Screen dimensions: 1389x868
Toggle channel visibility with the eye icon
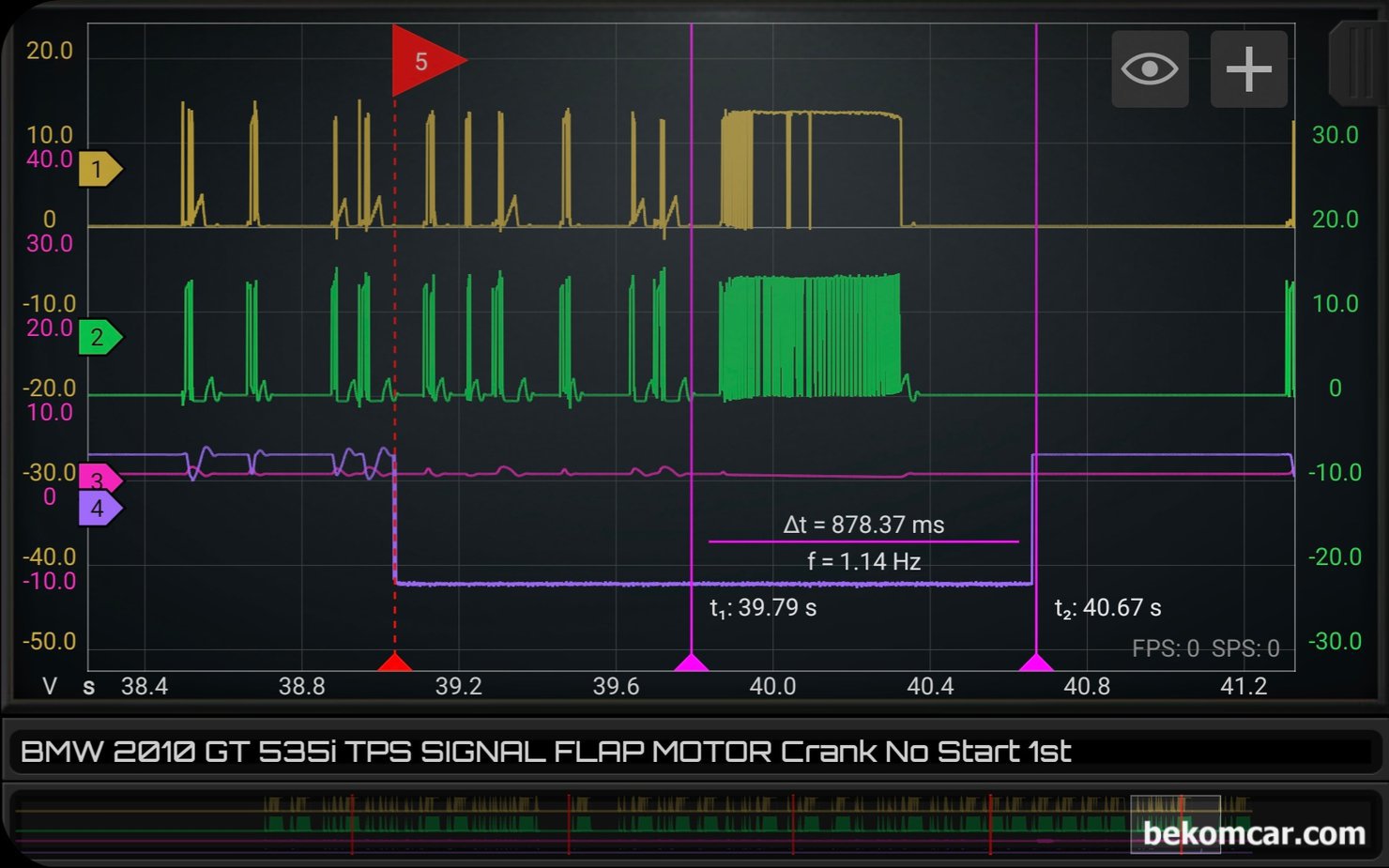coord(1150,69)
